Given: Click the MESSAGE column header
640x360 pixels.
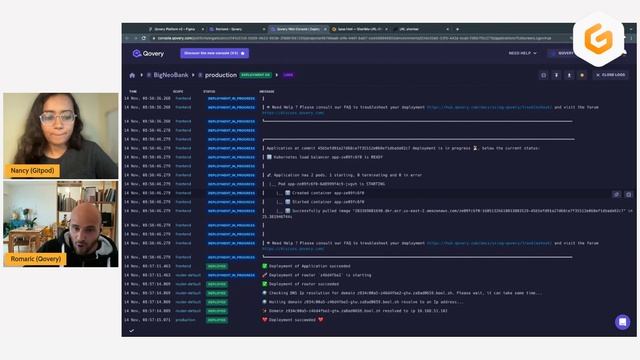Looking at the screenshot, I should point(267,91).
